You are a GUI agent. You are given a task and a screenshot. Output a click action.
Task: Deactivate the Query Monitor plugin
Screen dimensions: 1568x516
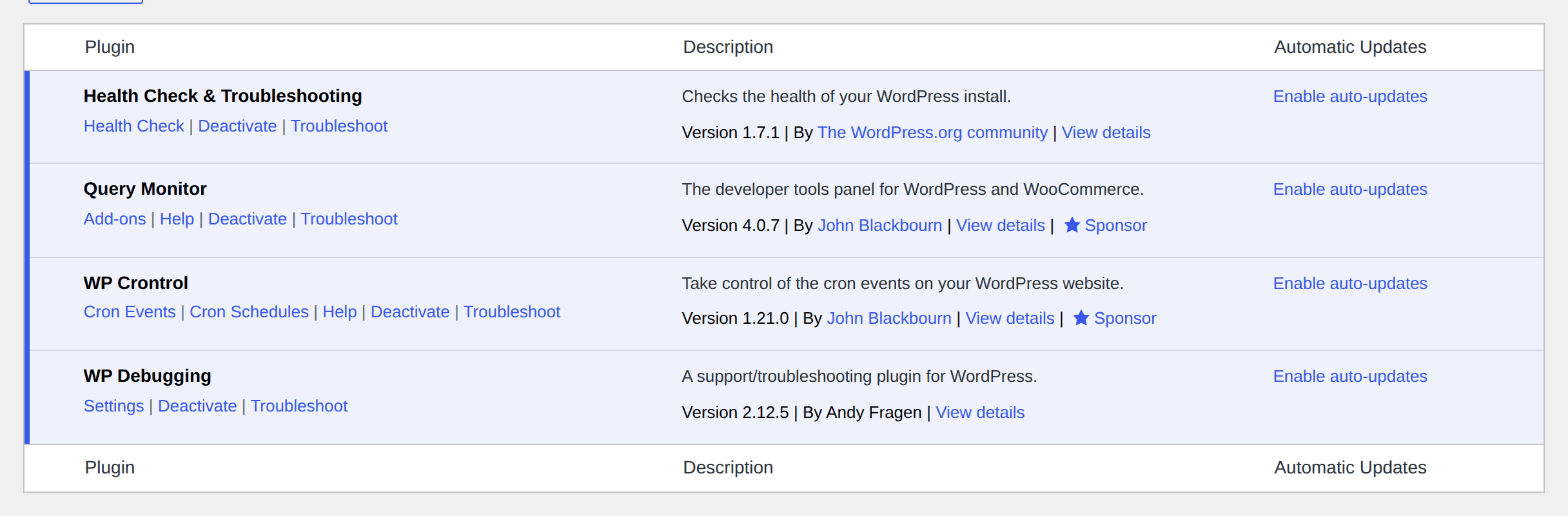click(x=248, y=219)
